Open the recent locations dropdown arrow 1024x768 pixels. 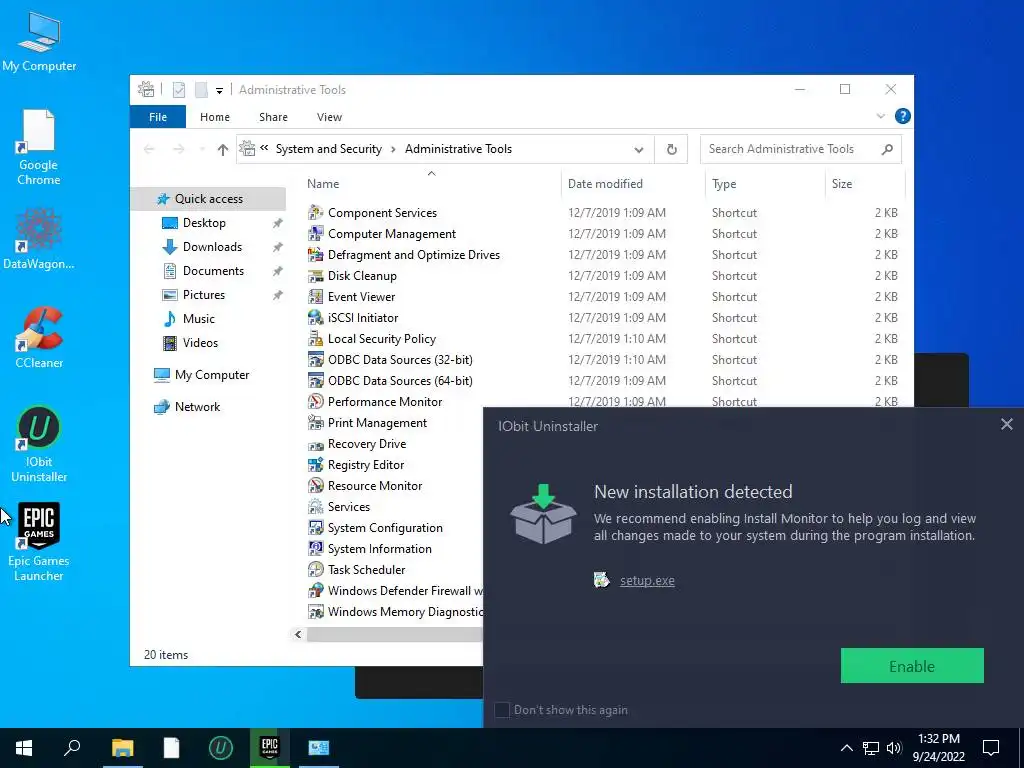202,150
